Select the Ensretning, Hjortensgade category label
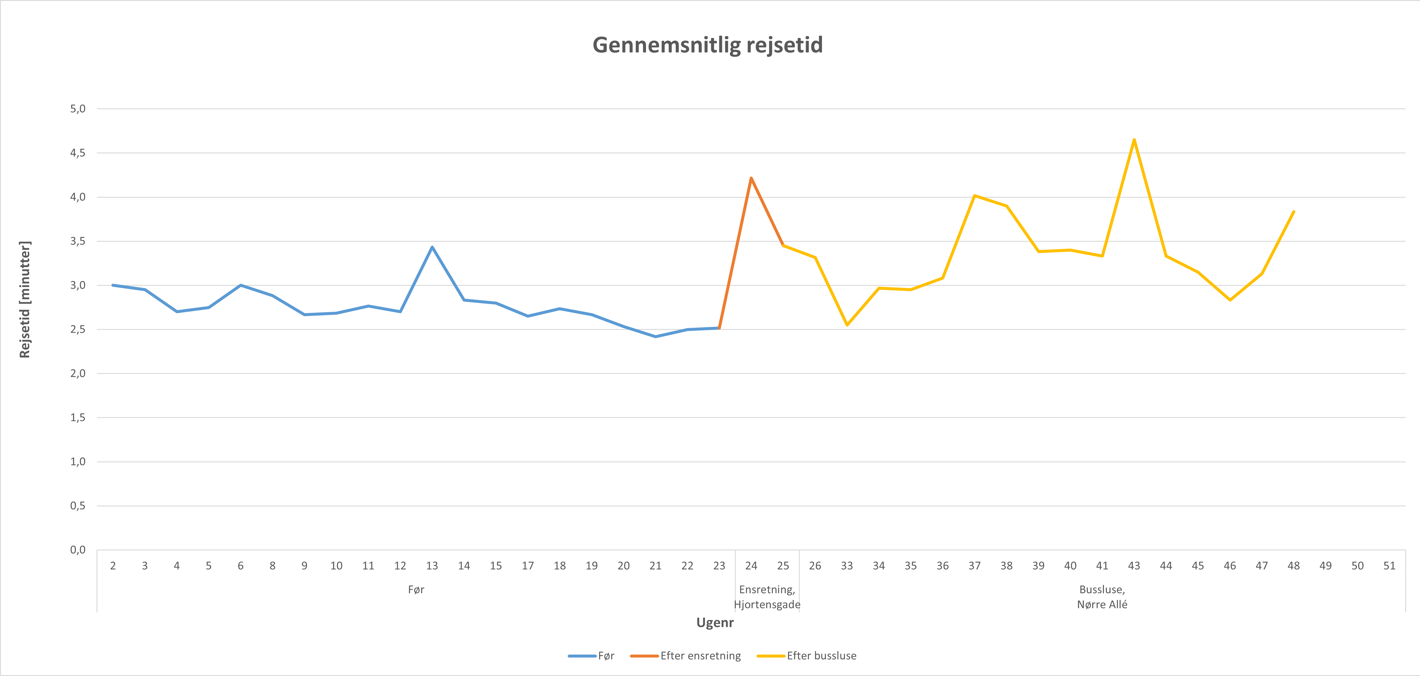 tap(767, 597)
